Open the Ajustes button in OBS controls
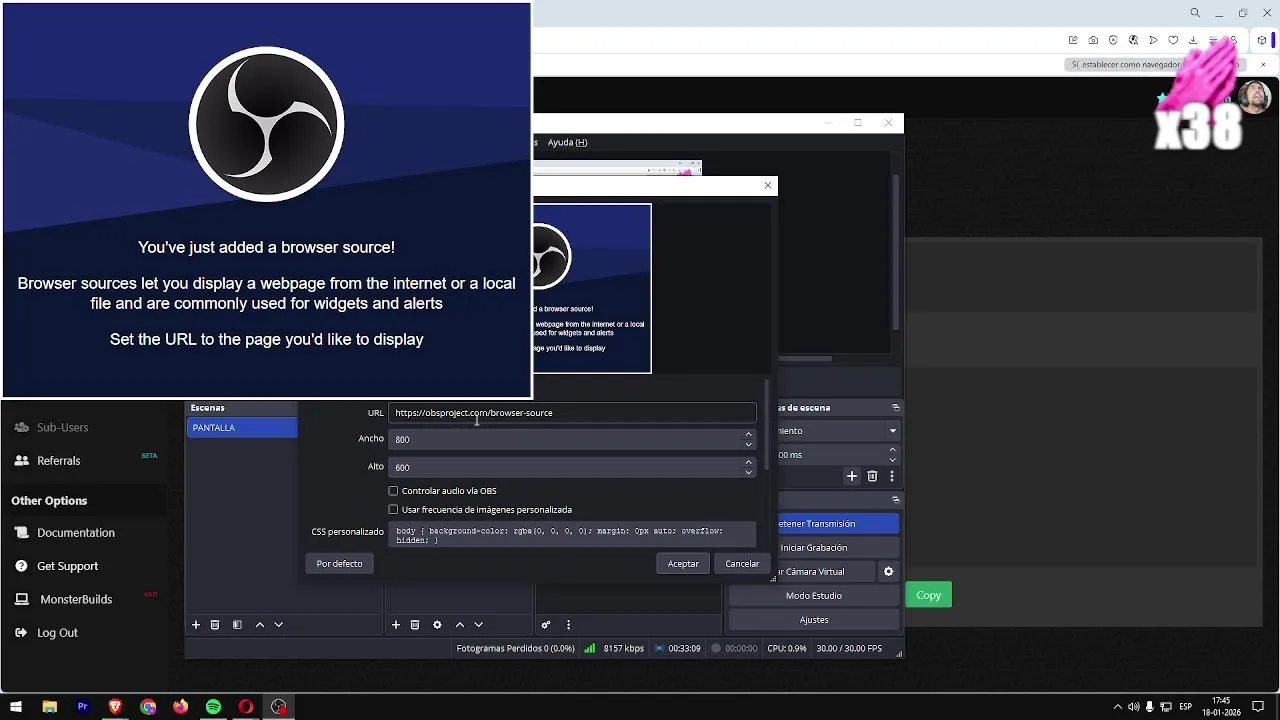The width and height of the screenshot is (1280, 720). pyautogui.click(x=814, y=620)
